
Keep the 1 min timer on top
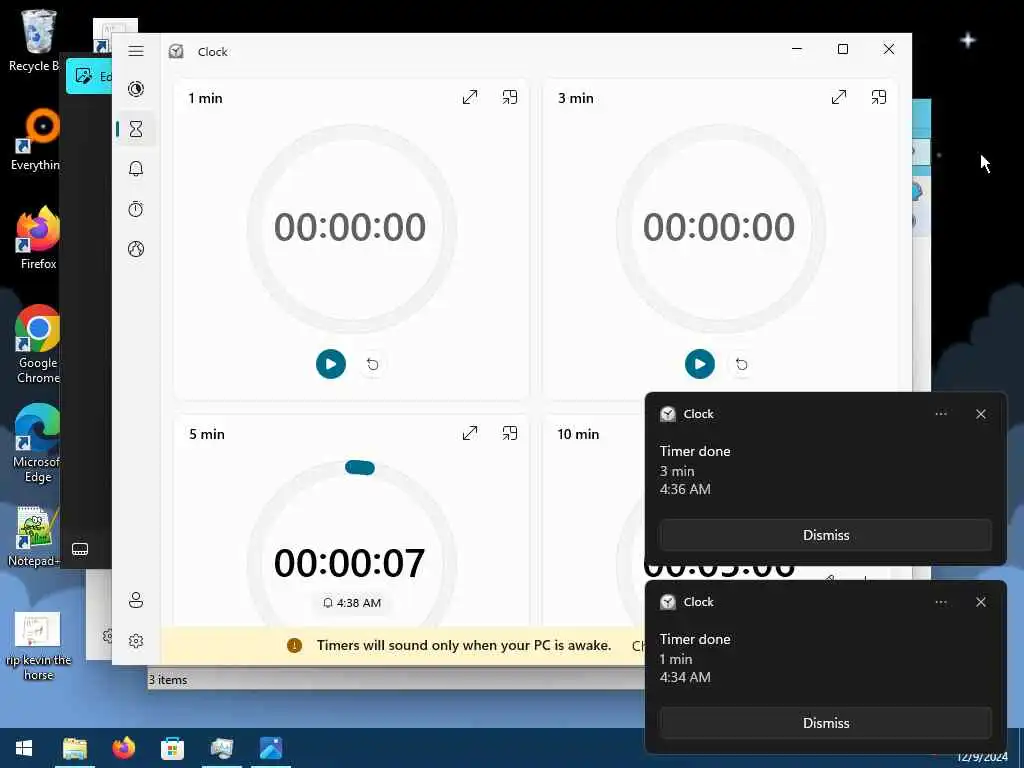pyautogui.click(x=509, y=97)
